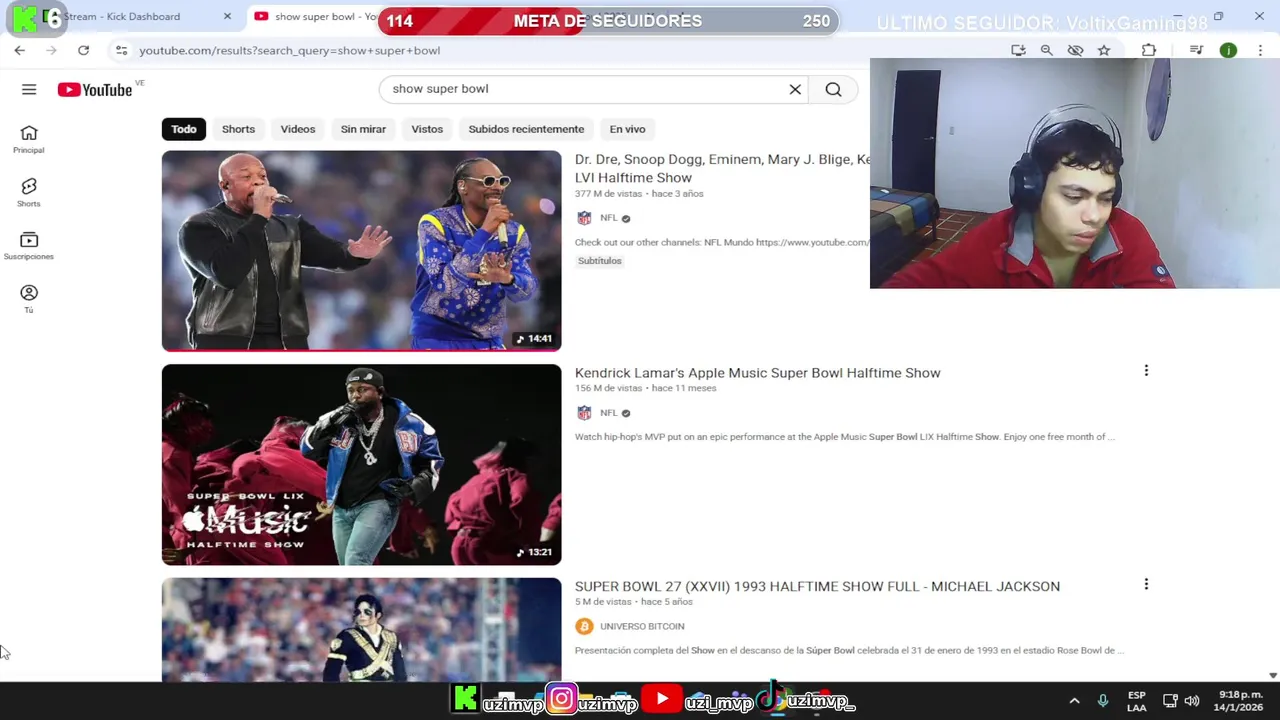Click the 156 M de vistas text
Viewport: 1280px width, 720px height.
tap(608, 388)
